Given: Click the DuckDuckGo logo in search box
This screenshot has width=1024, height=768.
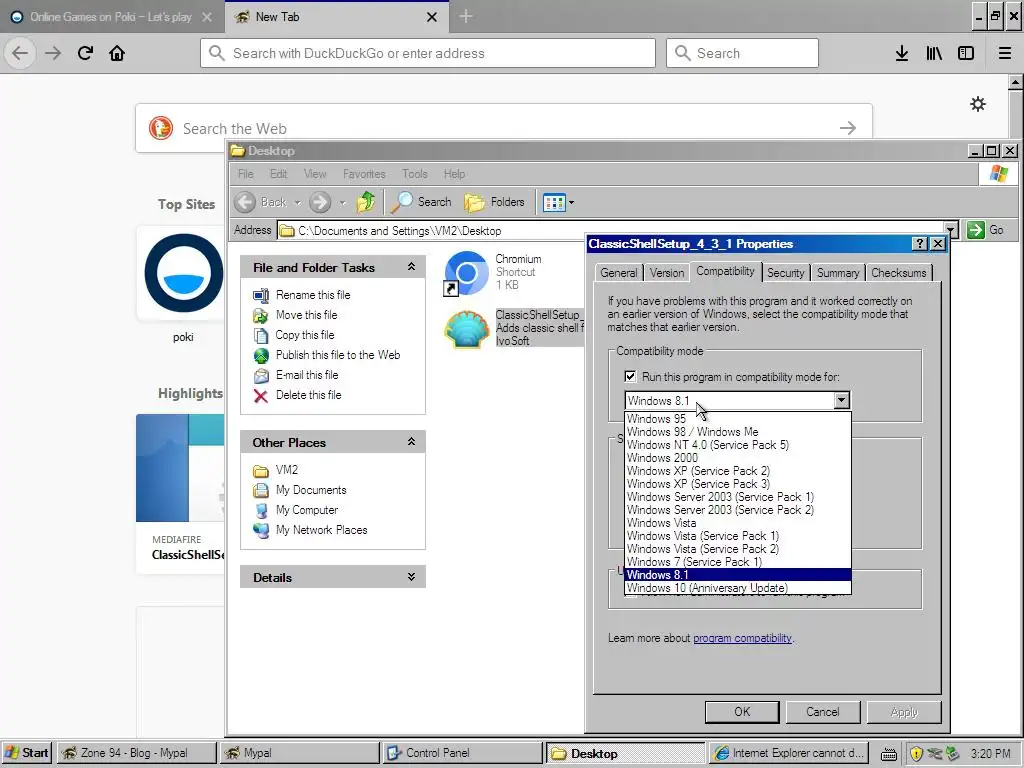Looking at the screenshot, I should tap(161, 128).
